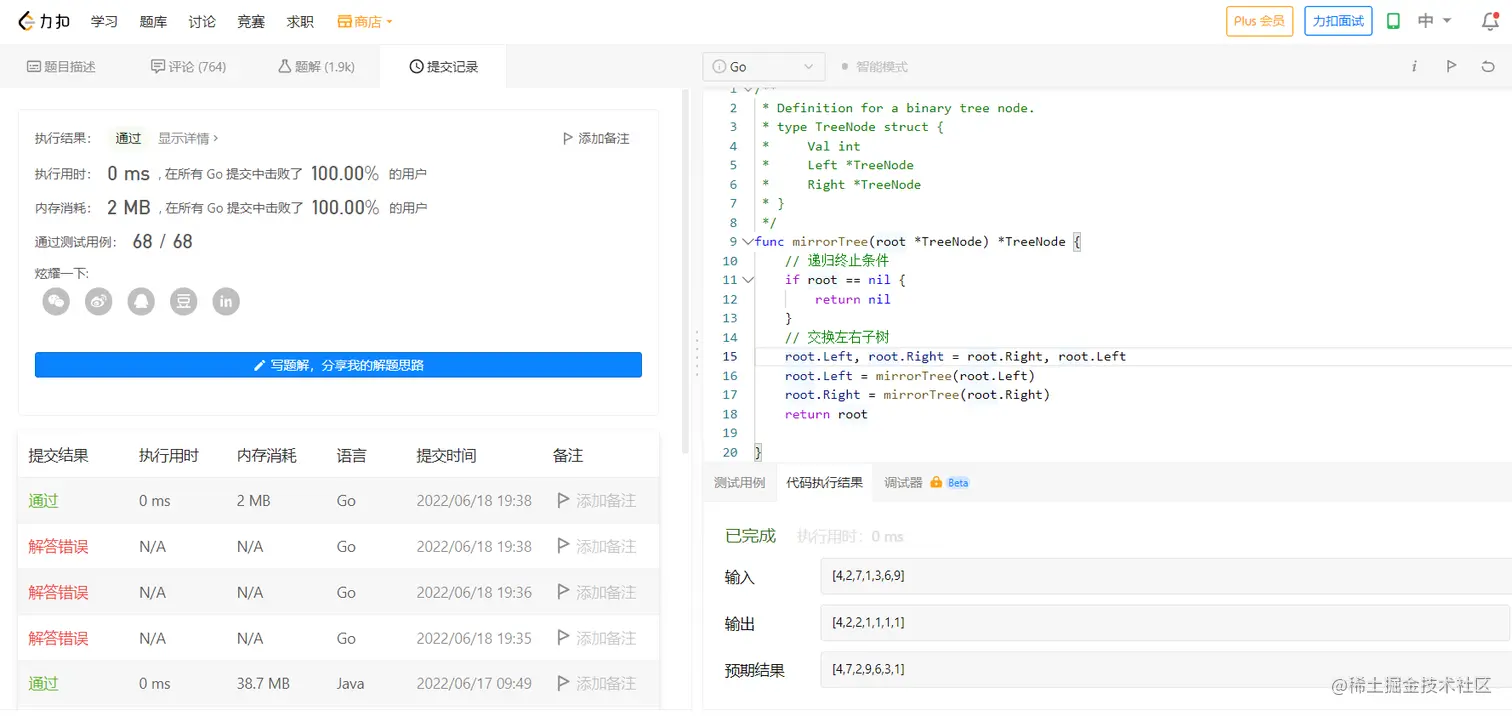Open 求职 in top navigation
Image resolution: width=1512 pixels, height=716 pixels.
[x=300, y=21]
